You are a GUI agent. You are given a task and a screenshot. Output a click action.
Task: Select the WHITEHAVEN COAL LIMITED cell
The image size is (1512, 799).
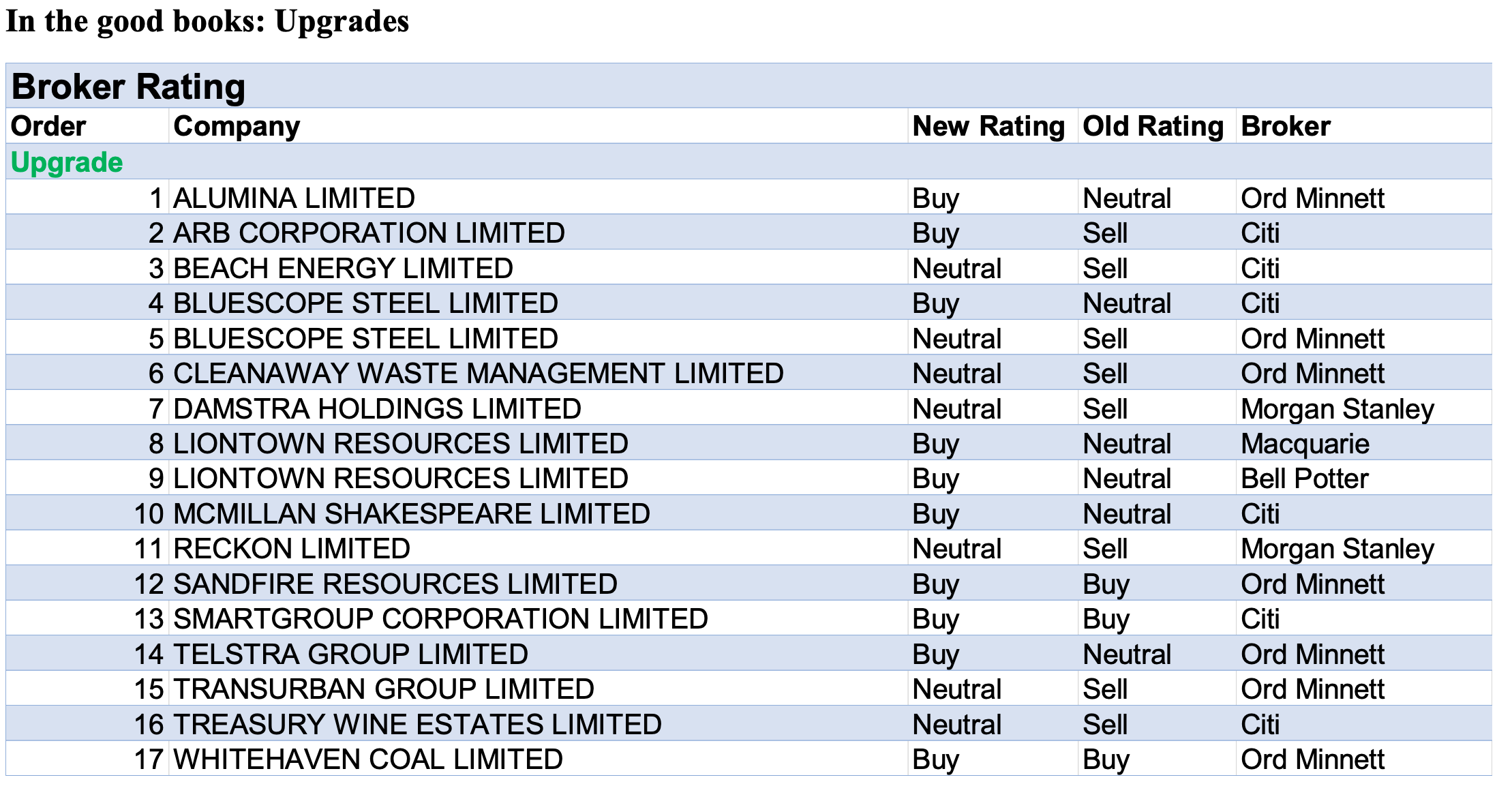(368, 759)
